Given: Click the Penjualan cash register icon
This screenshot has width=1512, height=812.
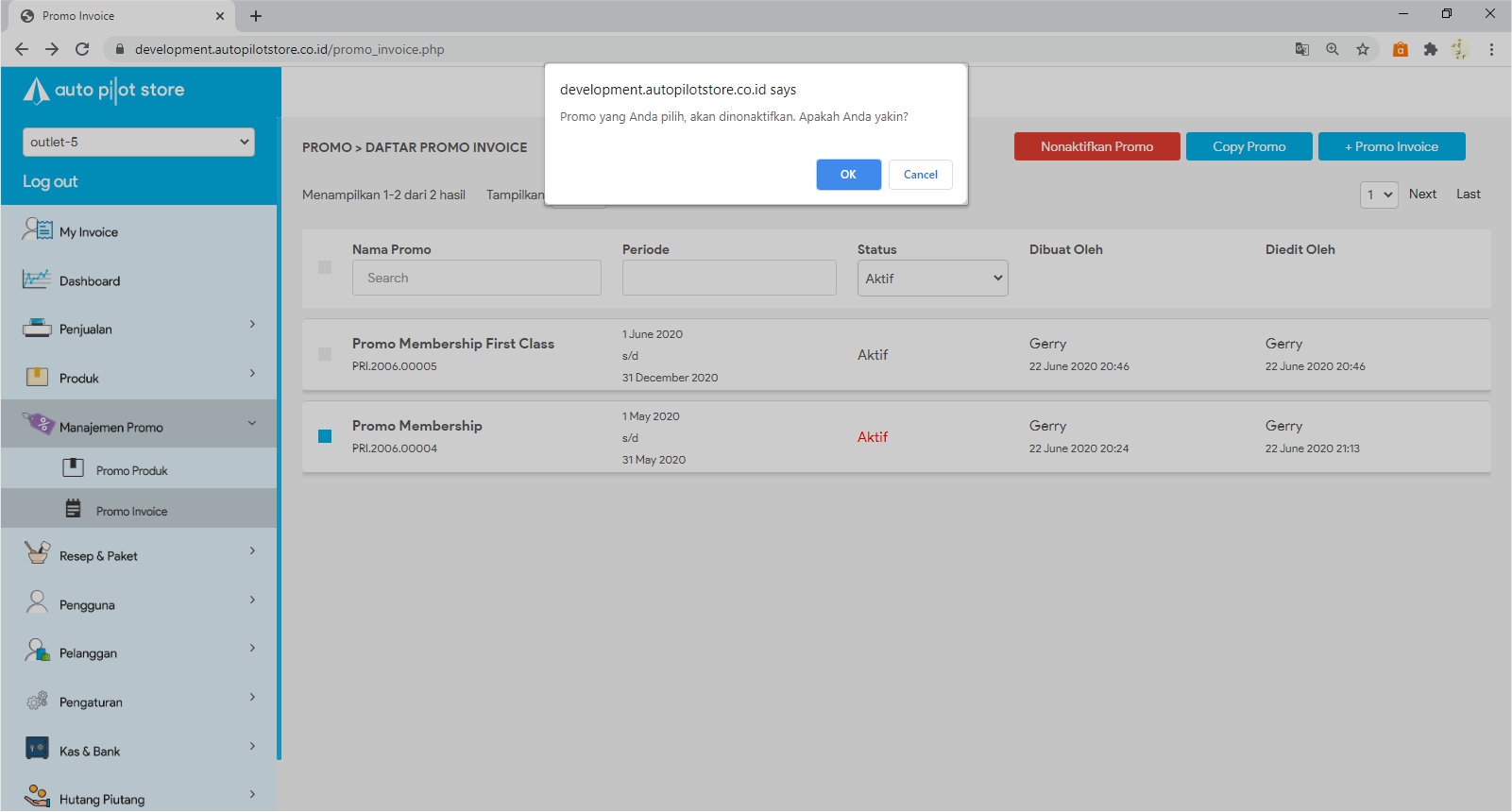Looking at the screenshot, I should pyautogui.click(x=37, y=329).
